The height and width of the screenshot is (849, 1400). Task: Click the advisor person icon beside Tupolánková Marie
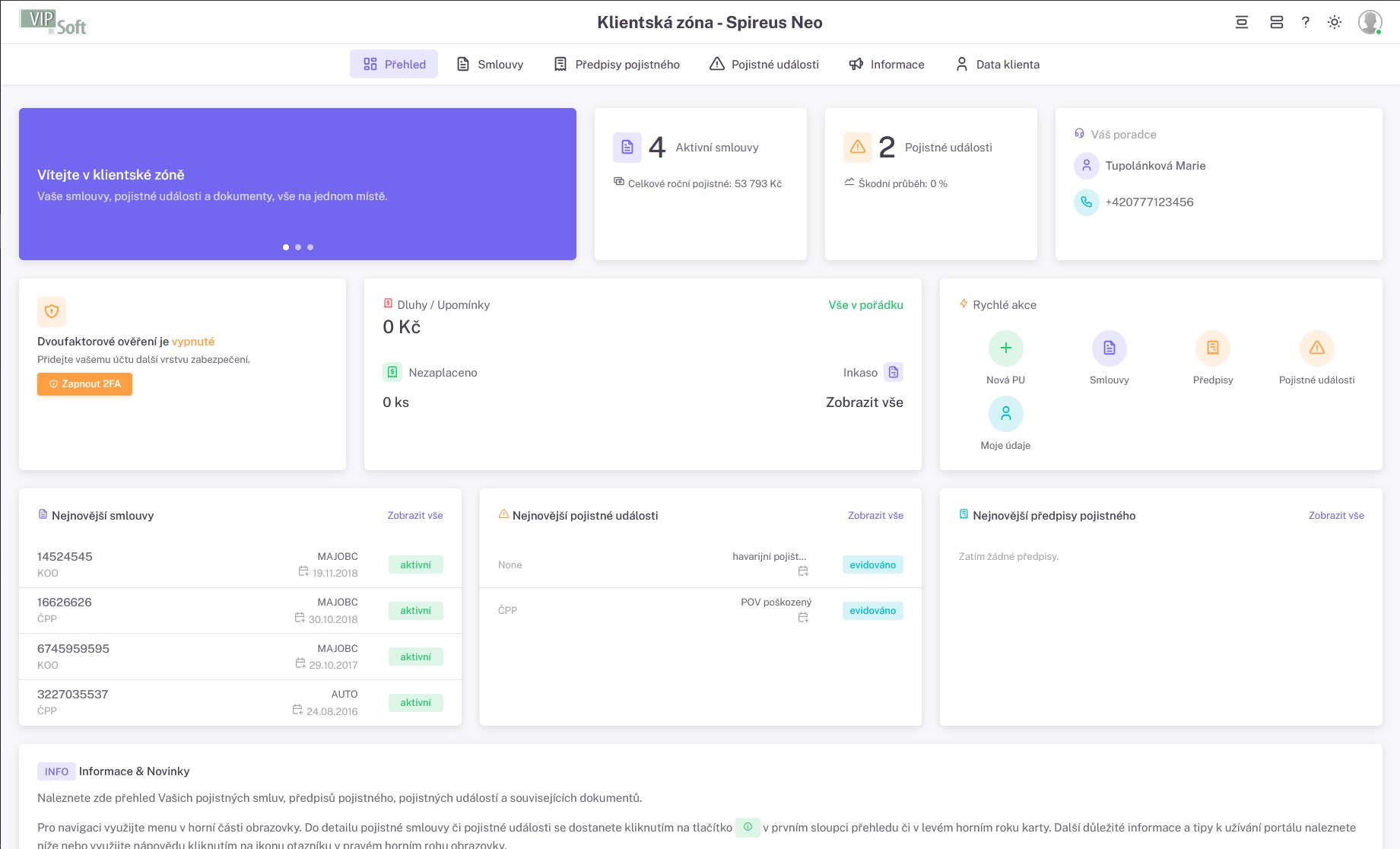[1087, 166]
